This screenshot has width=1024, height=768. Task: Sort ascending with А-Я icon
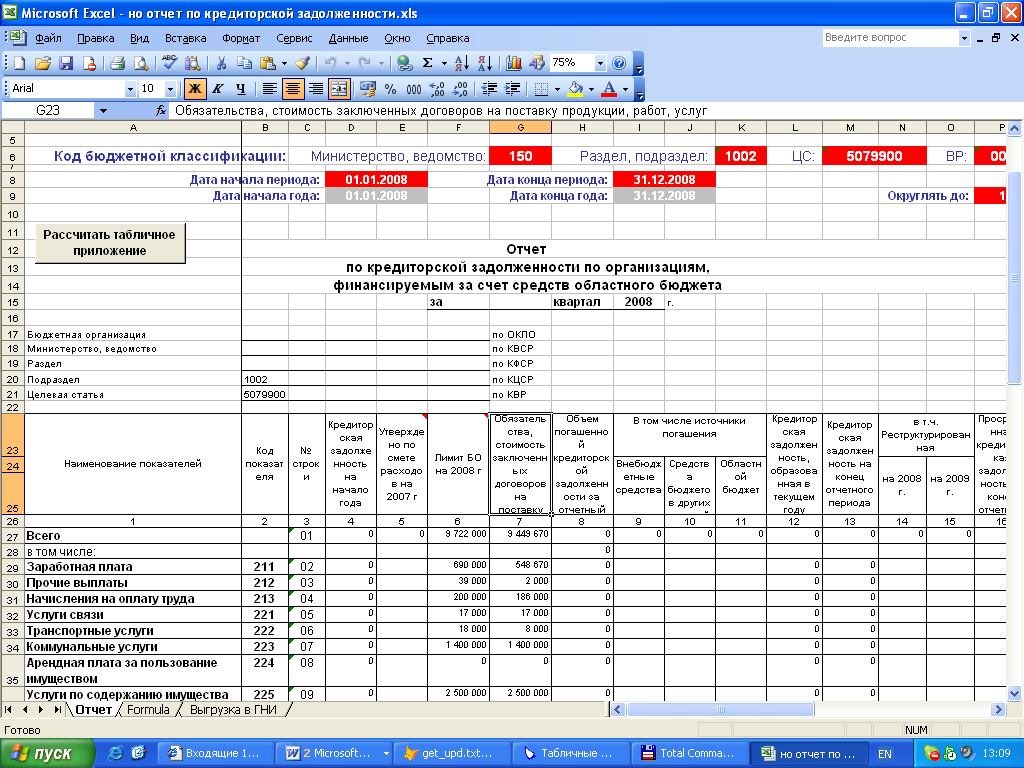pos(462,63)
